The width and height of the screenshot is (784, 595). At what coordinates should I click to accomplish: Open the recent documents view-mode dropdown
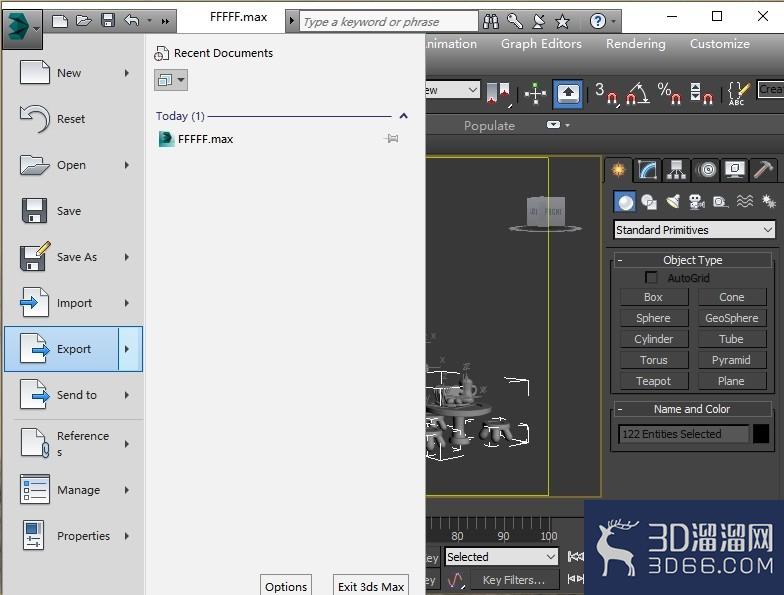pyautogui.click(x=170, y=80)
